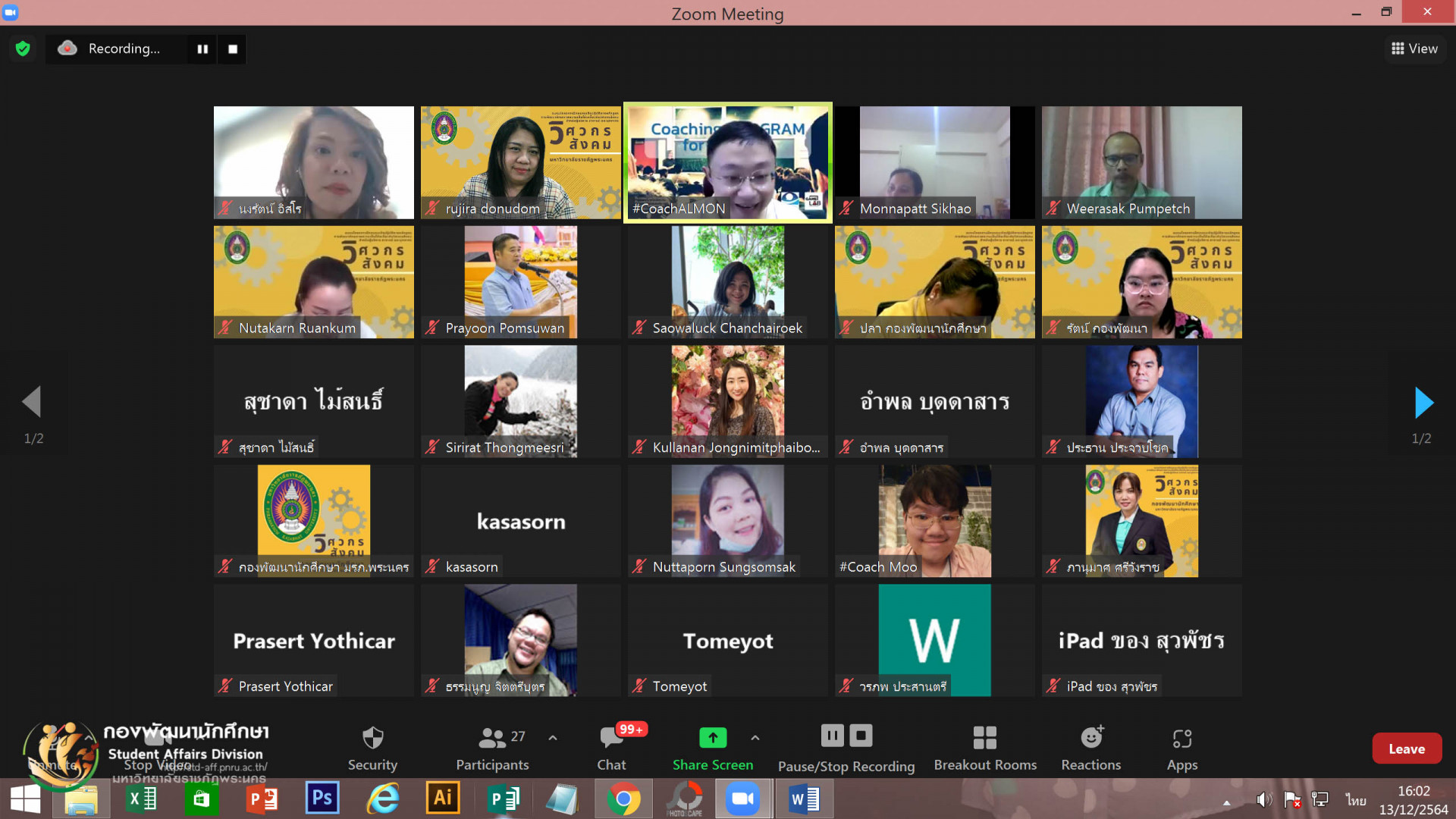
Task: Expand the Participants options arrow
Action: [x=553, y=737]
